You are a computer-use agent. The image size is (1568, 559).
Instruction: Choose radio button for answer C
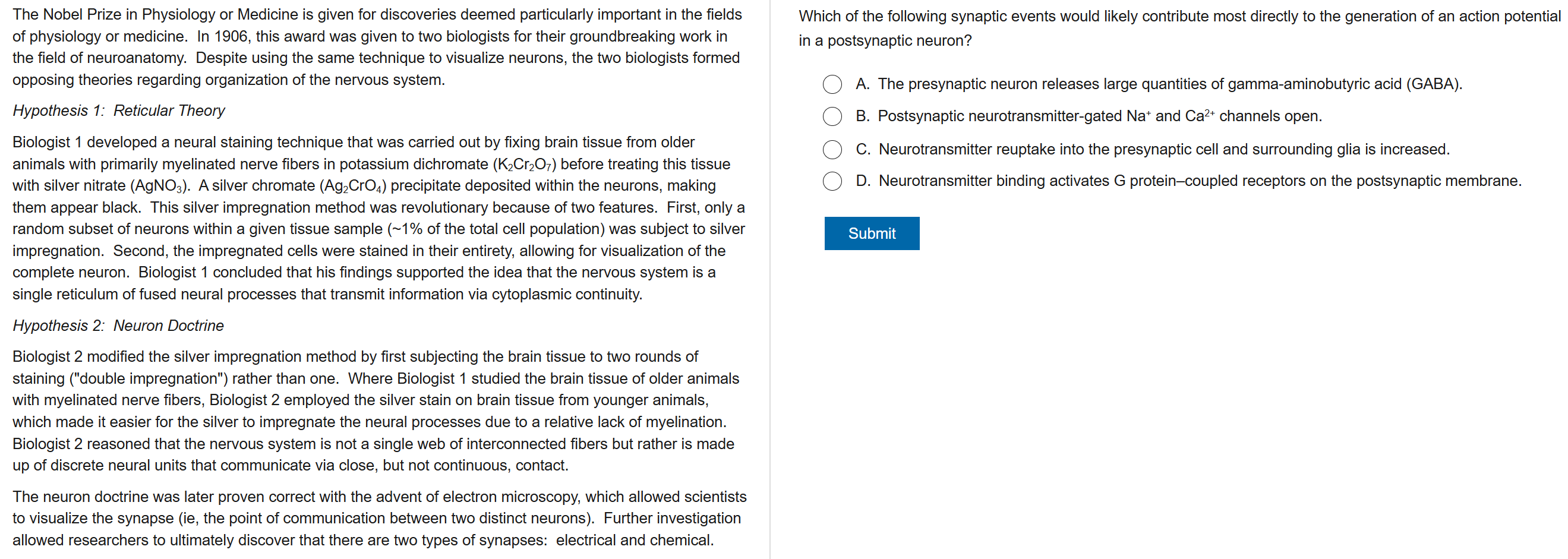pyautogui.click(x=831, y=149)
